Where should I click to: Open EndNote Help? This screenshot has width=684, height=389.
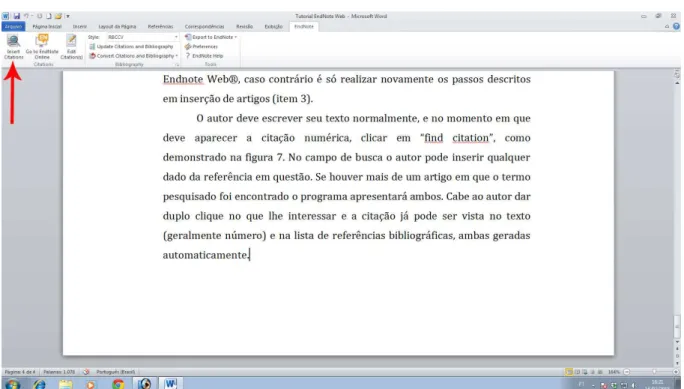(204, 56)
